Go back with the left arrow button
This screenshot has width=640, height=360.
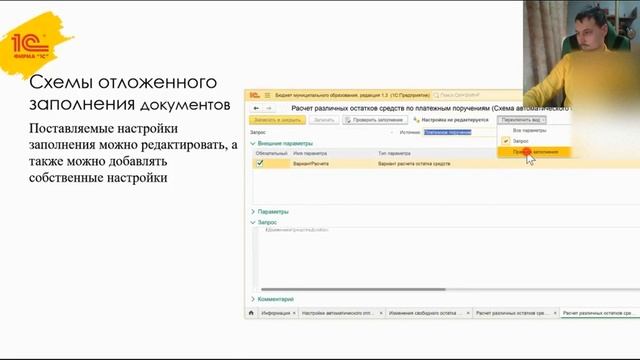256,108
